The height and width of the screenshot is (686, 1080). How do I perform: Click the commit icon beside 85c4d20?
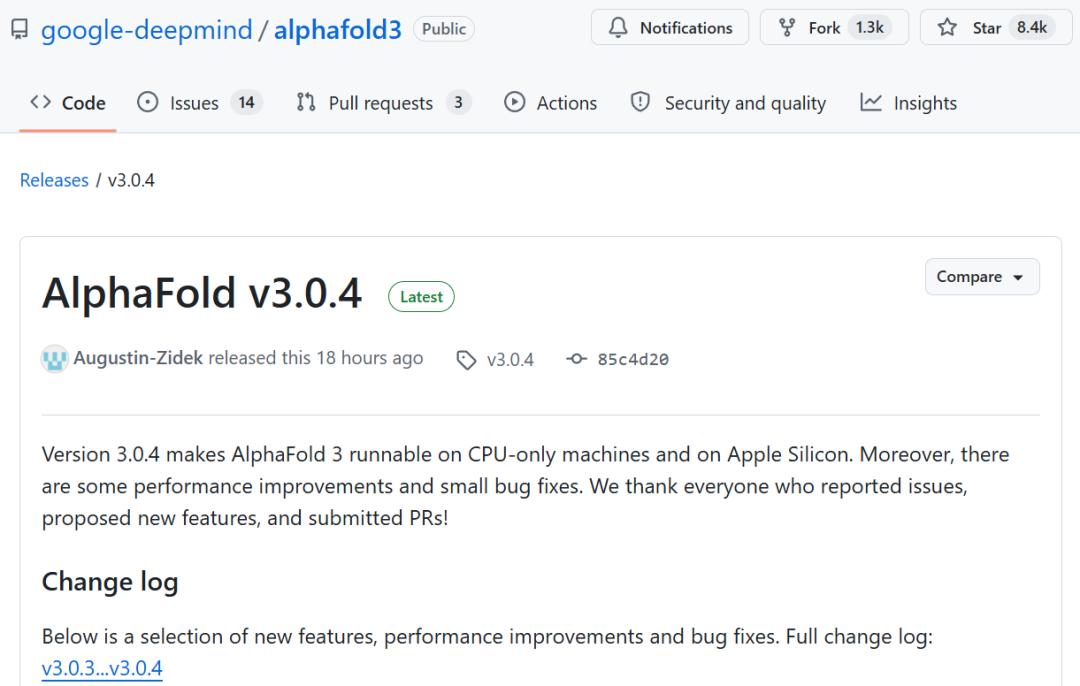point(576,359)
